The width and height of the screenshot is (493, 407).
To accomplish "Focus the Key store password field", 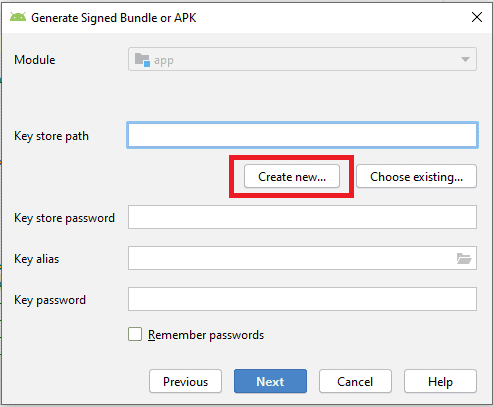I will pyautogui.click(x=302, y=217).
